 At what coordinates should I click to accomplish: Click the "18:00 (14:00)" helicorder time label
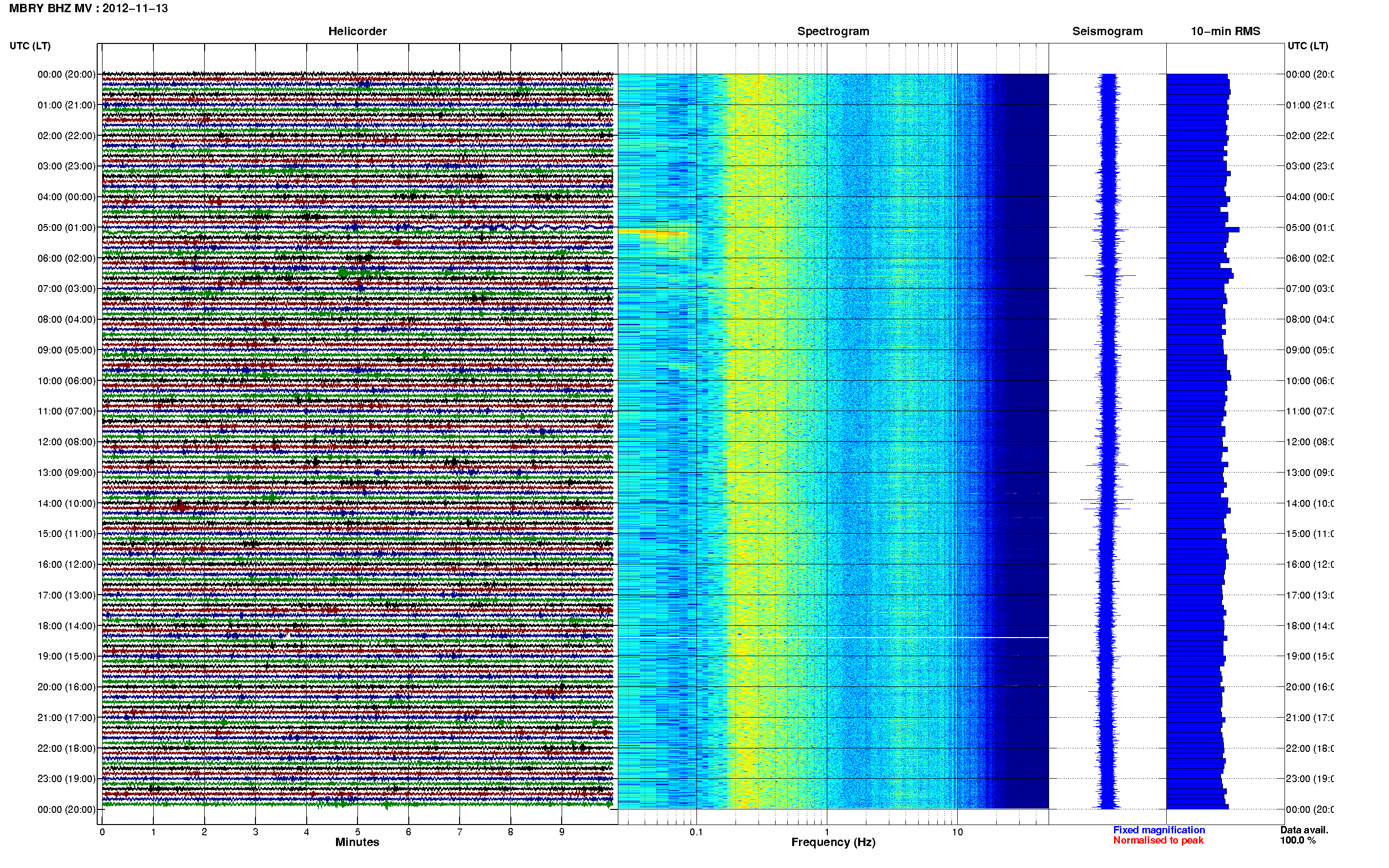pyautogui.click(x=66, y=626)
